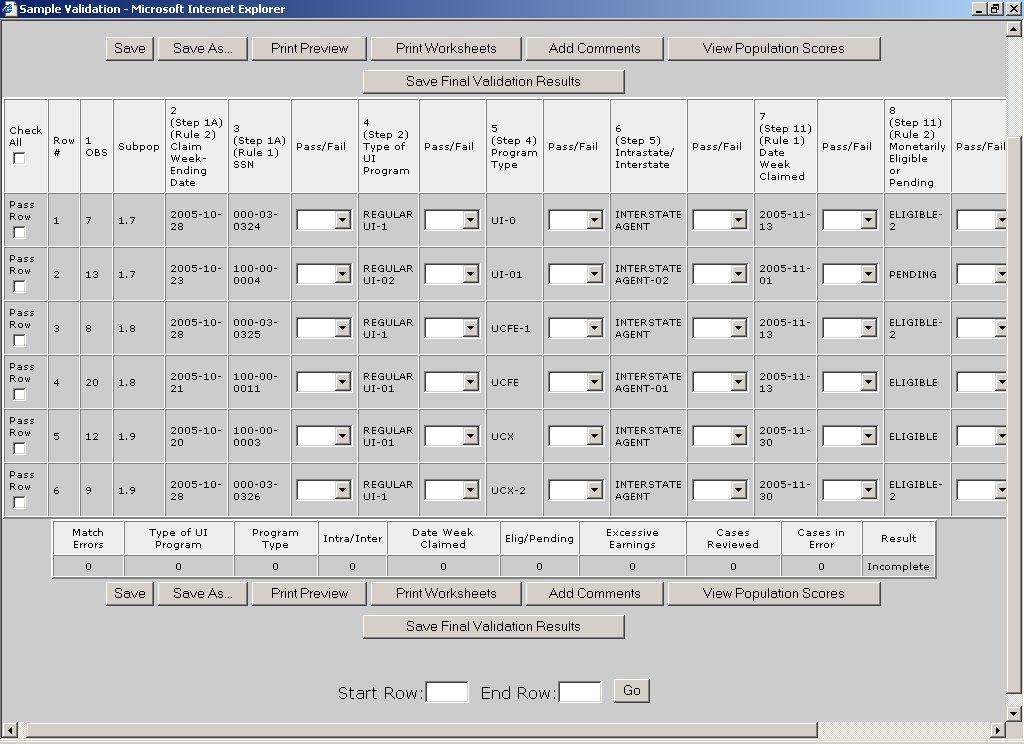Mark Pass Row checkbox for row 6
Screen dimensions: 1024x744
(19, 503)
